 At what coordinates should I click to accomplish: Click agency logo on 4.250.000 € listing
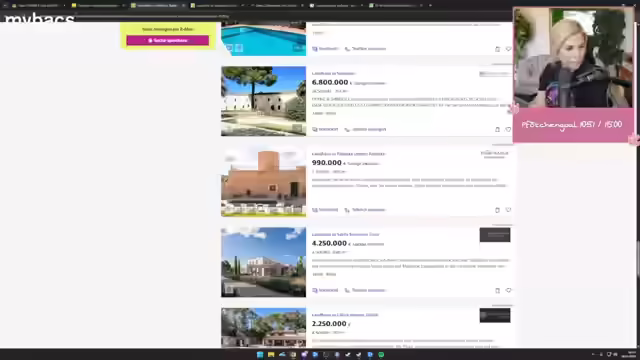point(495,235)
